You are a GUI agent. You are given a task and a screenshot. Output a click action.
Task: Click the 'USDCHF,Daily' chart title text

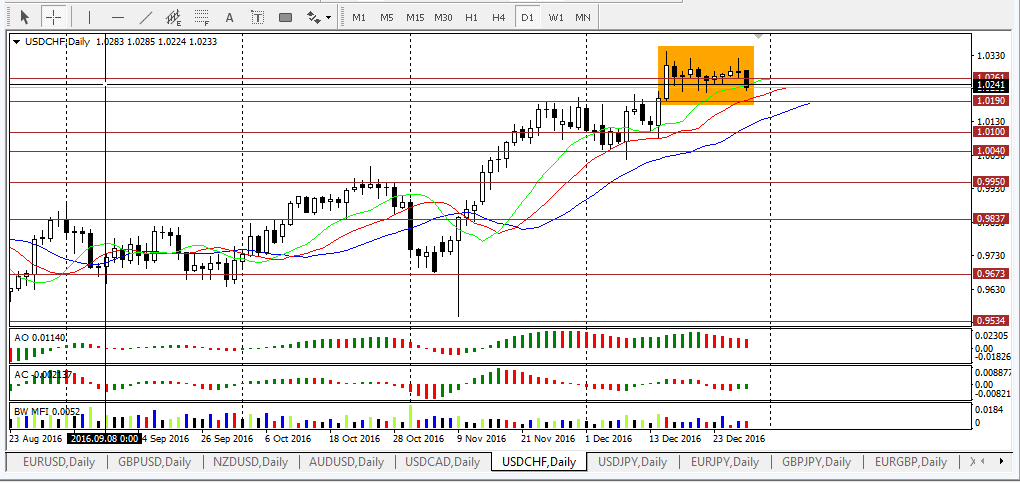(x=57, y=41)
